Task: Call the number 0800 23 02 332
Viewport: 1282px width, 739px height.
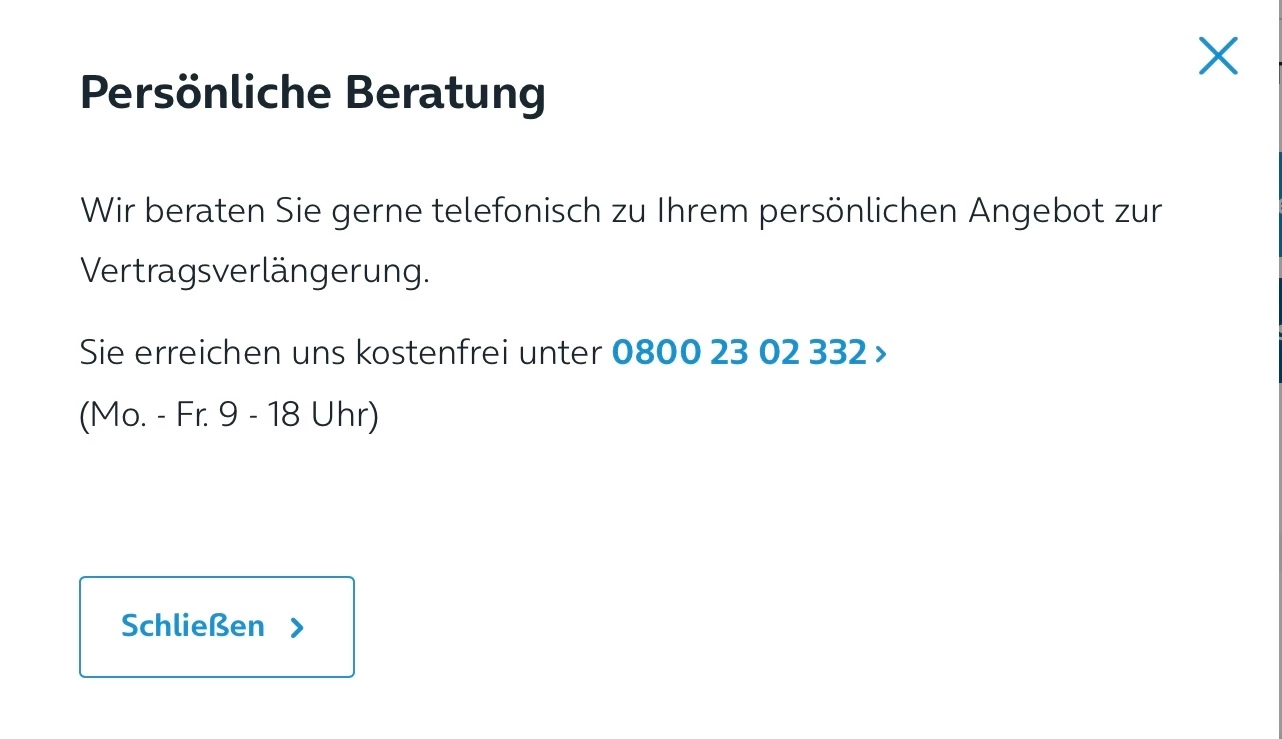Action: (738, 352)
